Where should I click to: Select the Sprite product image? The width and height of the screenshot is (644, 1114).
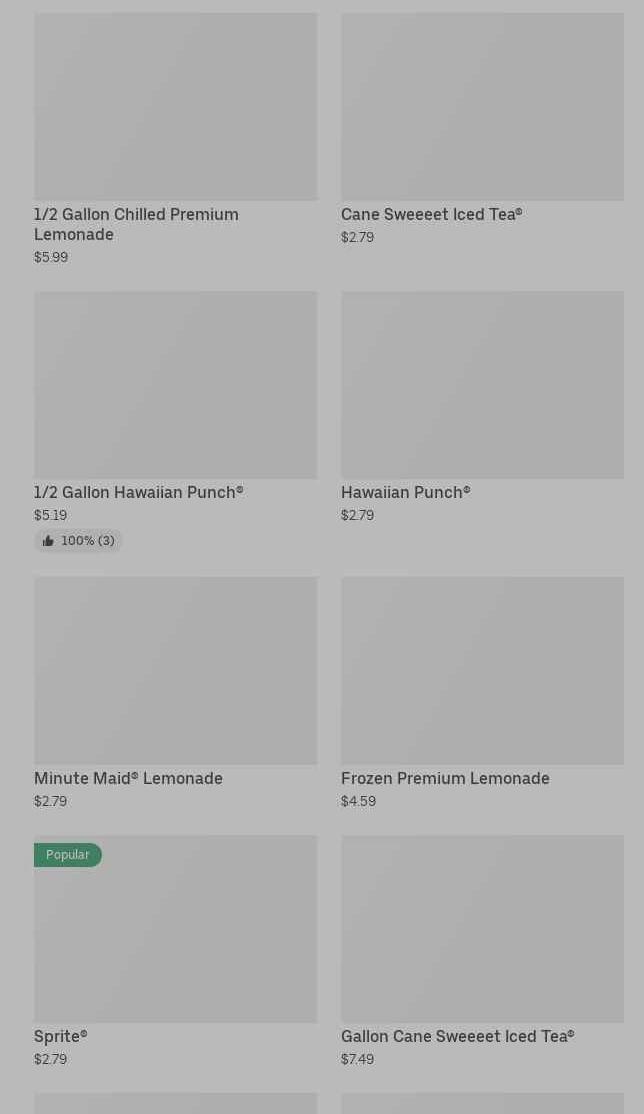(176, 929)
